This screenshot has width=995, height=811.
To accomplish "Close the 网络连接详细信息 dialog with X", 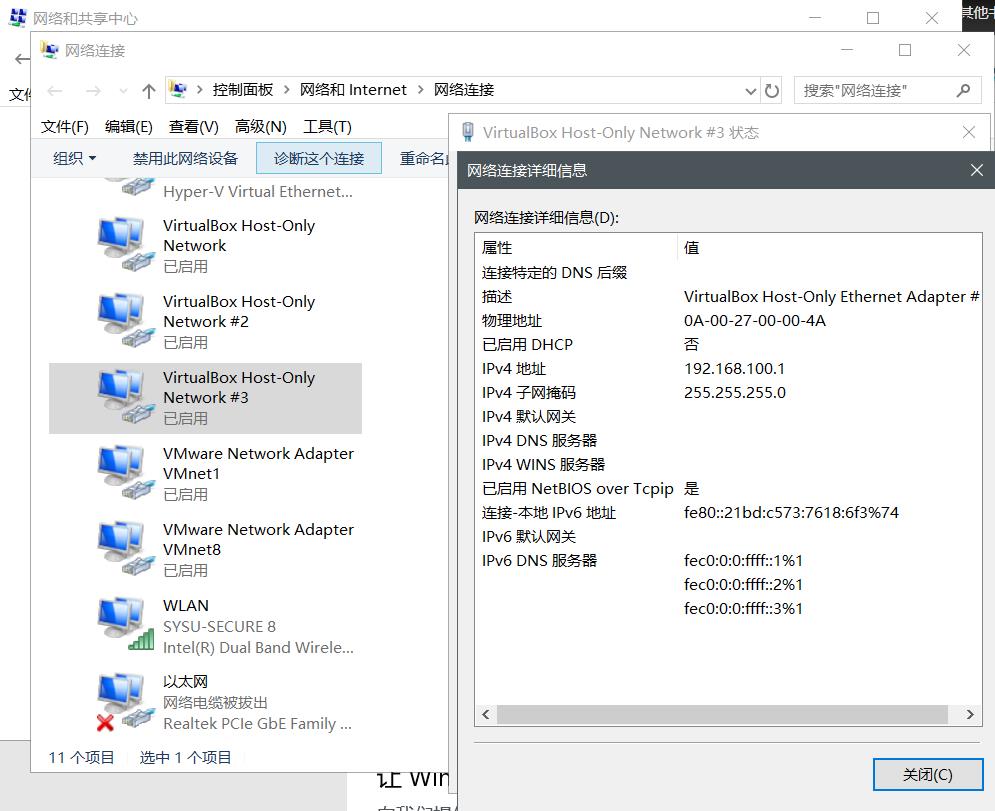I will [977, 170].
